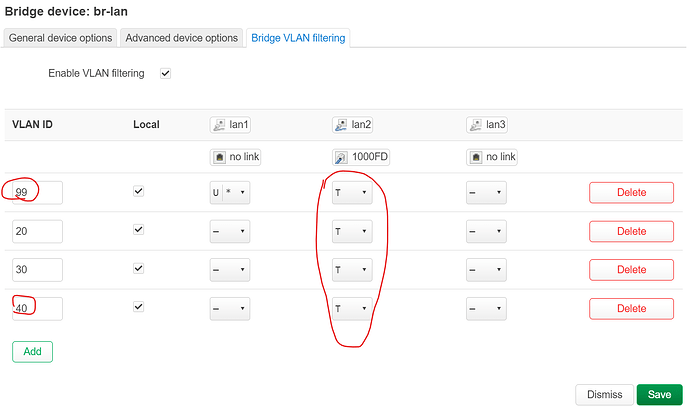Focus the VLAN ID field containing 20
This screenshot has height=407, width=690.
point(37,231)
